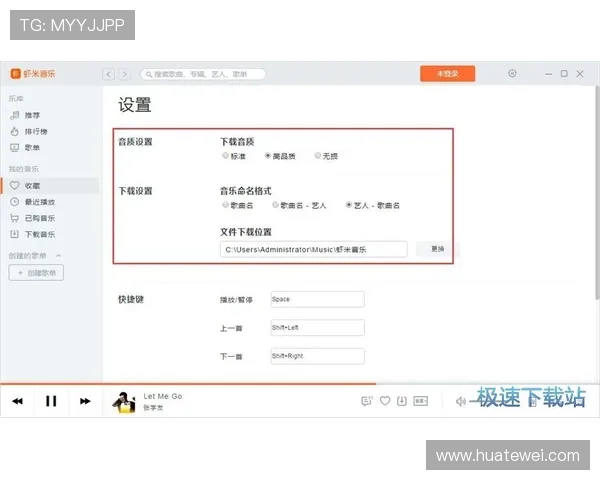Click the song title Let Me Go

(163, 396)
